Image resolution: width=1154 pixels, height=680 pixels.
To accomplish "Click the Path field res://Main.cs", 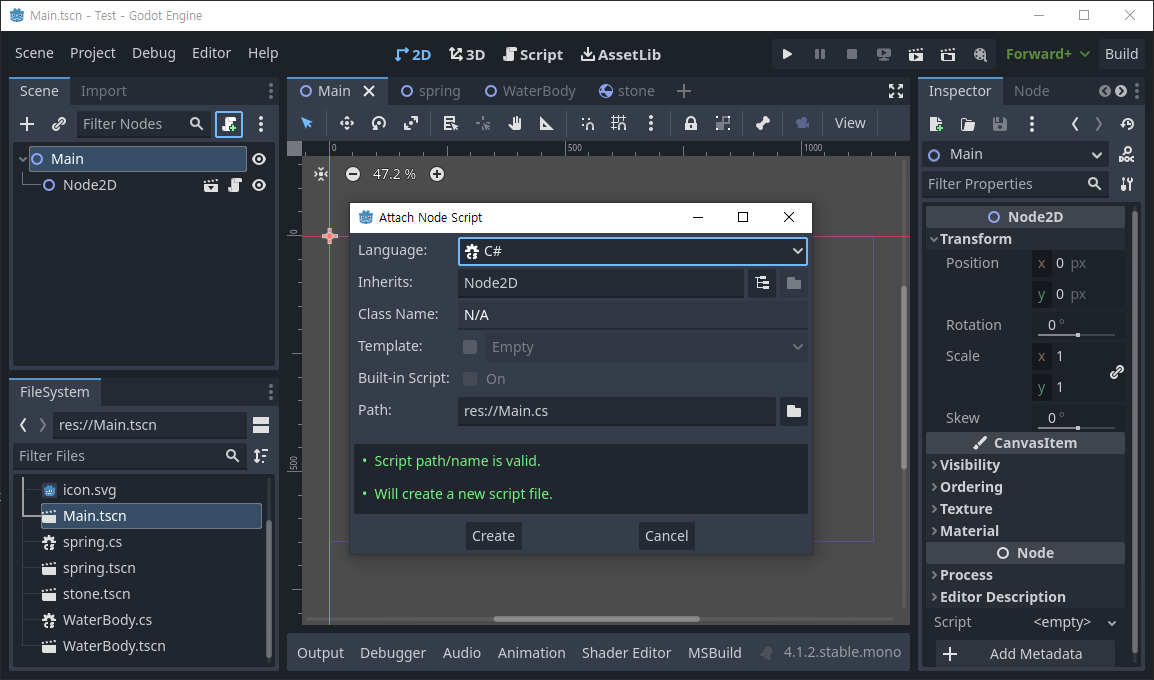I will point(617,411).
